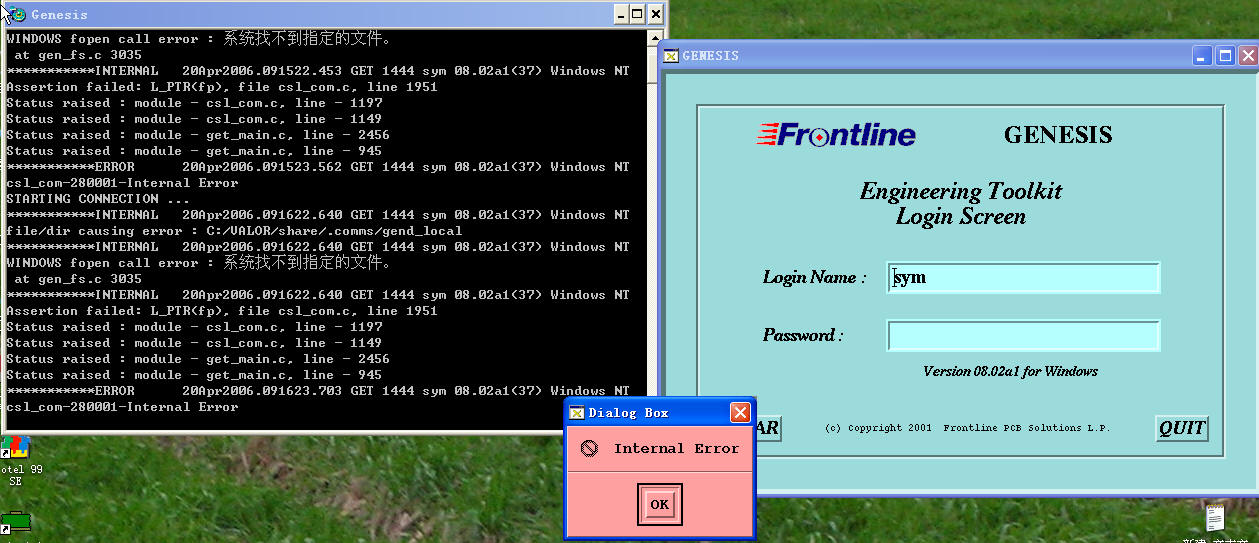Click the 'Password :' label

(803, 335)
